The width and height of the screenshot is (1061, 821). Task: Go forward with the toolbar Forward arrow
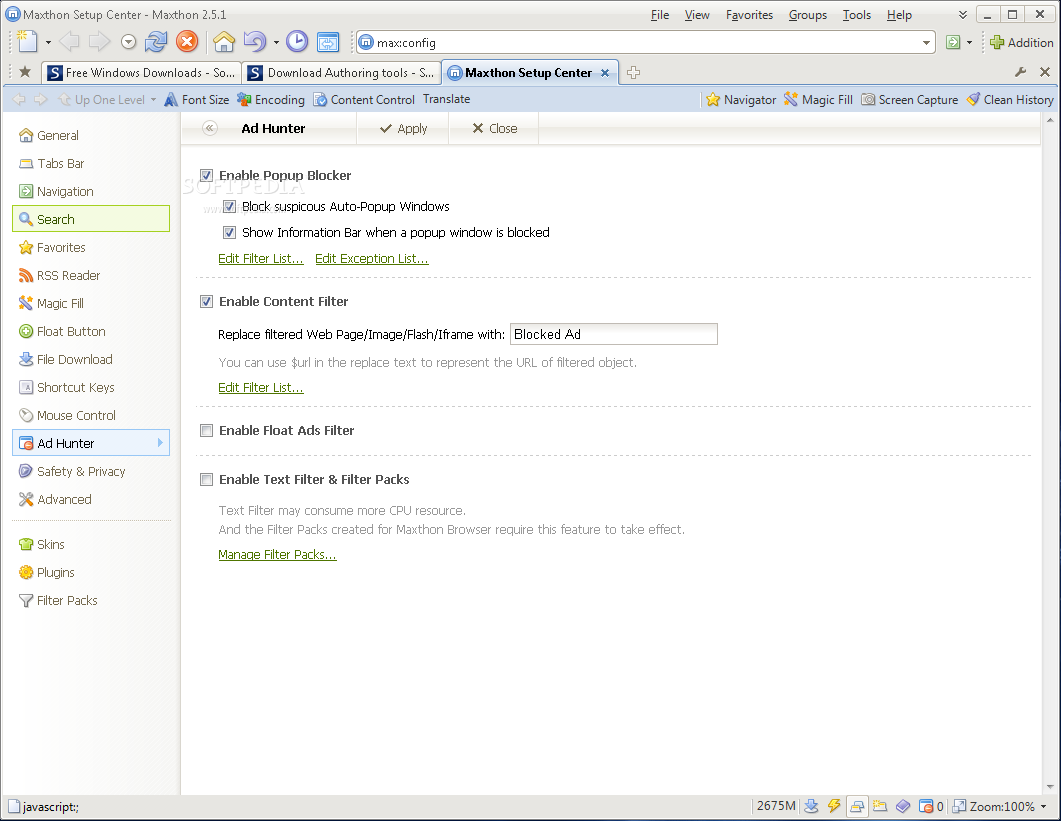99,42
